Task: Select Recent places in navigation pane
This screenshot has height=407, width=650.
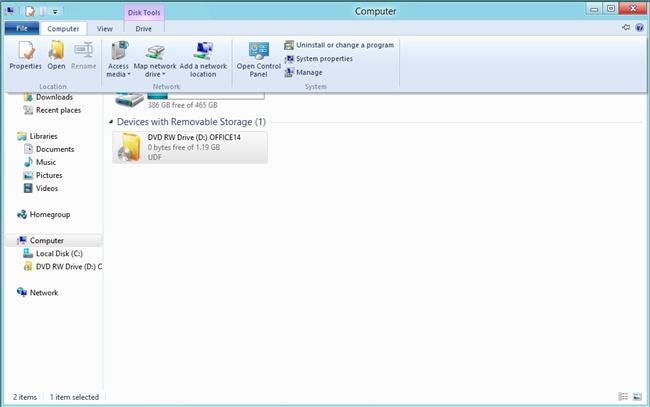Action: [x=58, y=110]
